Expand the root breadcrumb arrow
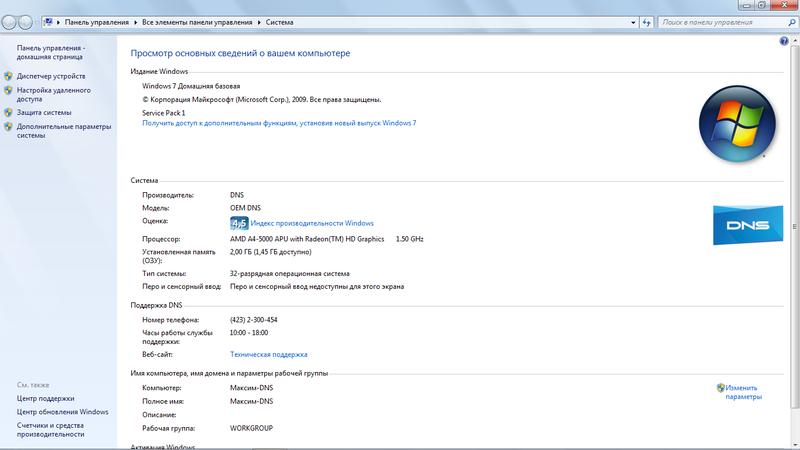The image size is (800, 450). [x=58, y=22]
